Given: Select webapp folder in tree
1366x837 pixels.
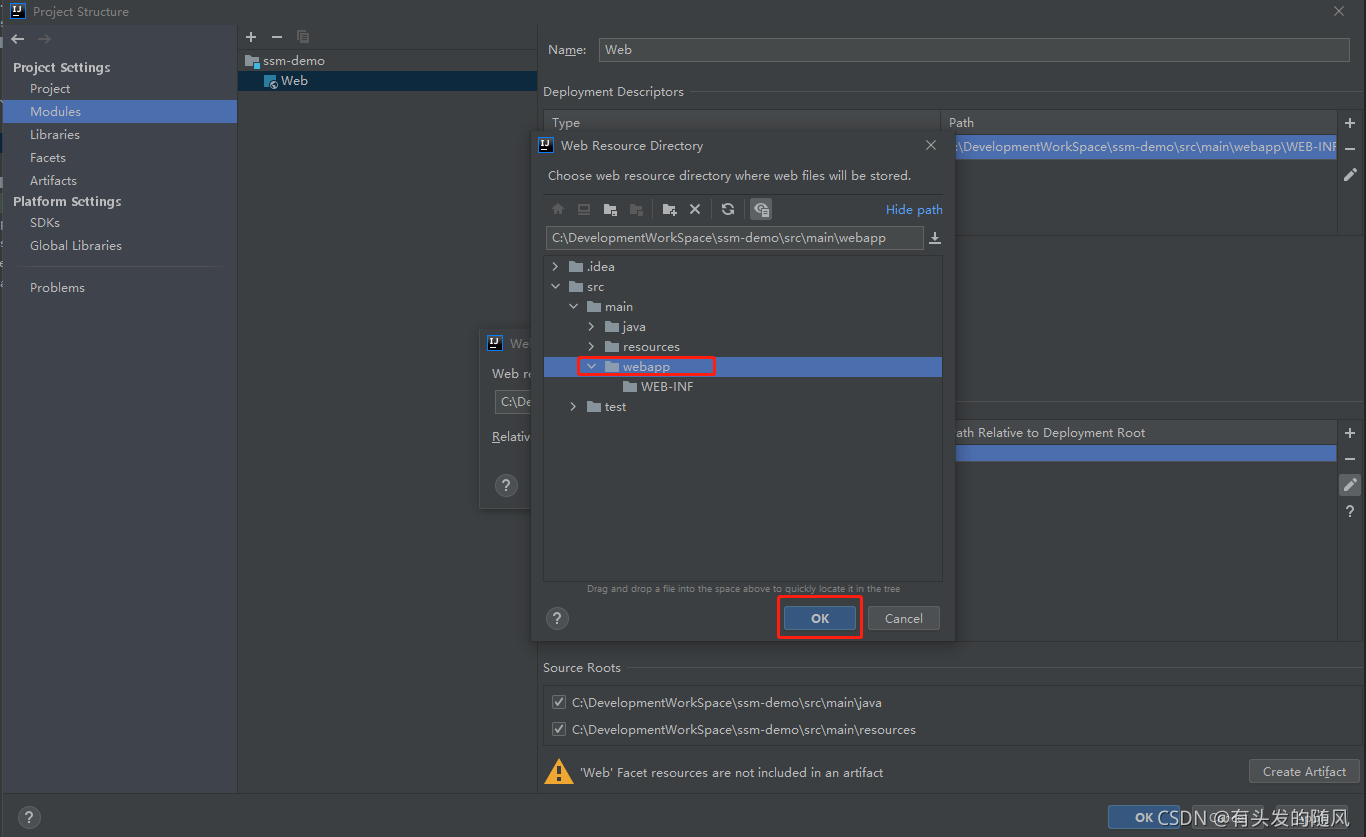Looking at the screenshot, I should (x=743, y=367).
